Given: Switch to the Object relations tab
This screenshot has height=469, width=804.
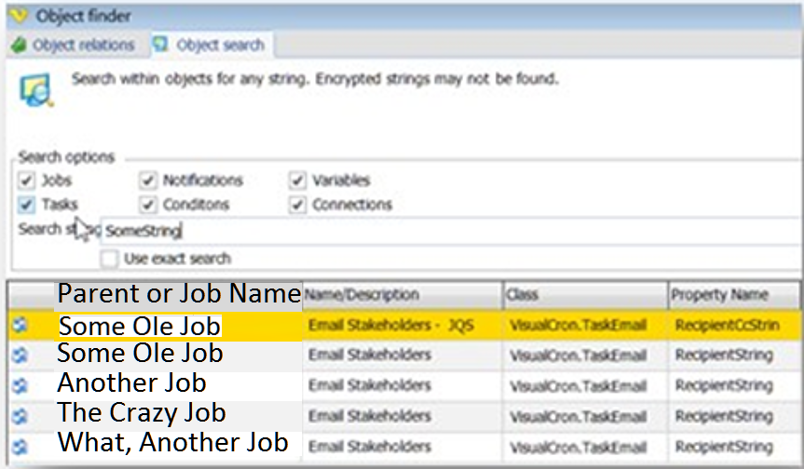Looking at the screenshot, I should pos(73,45).
